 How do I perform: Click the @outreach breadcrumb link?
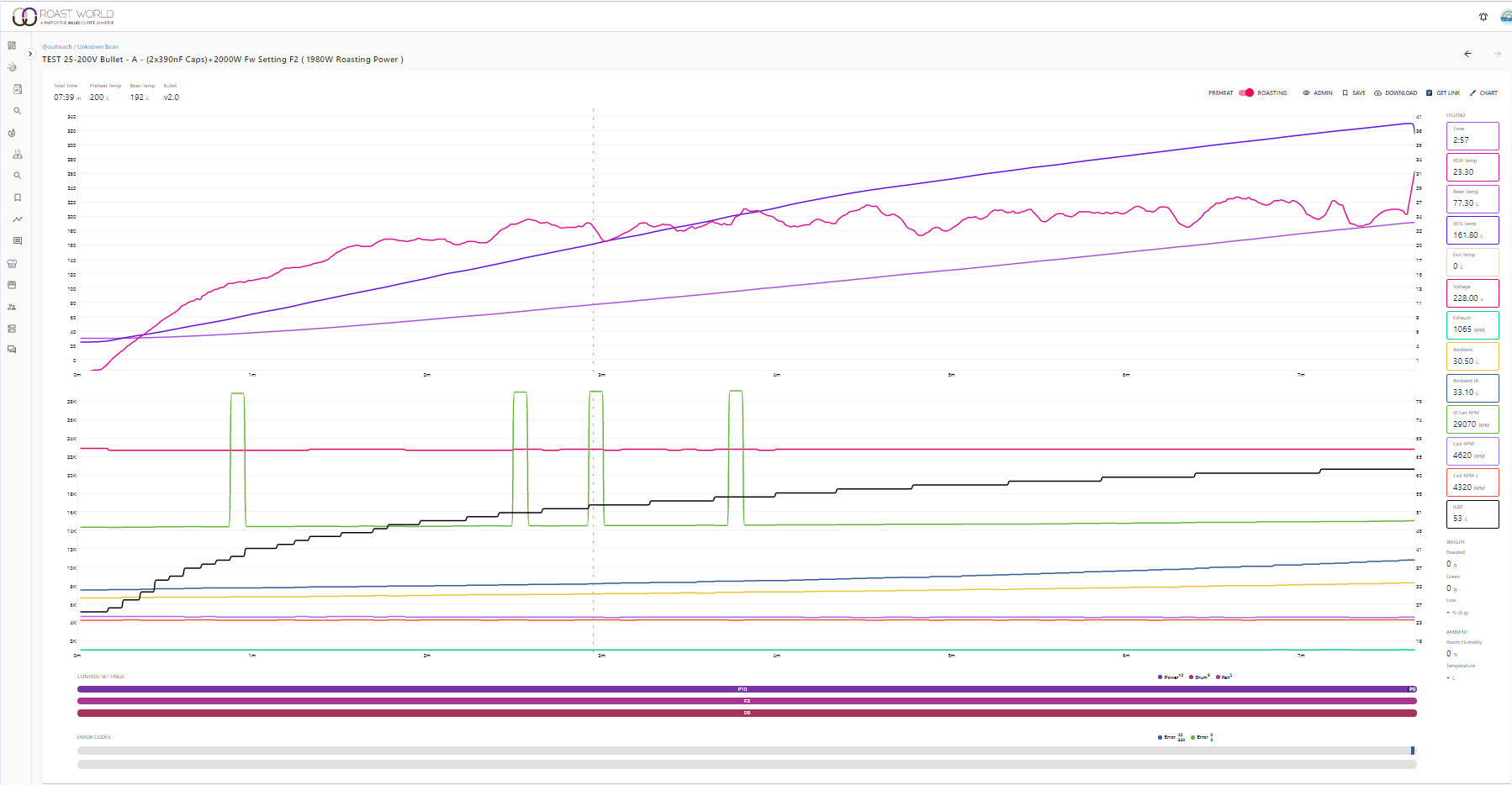(x=57, y=47)
